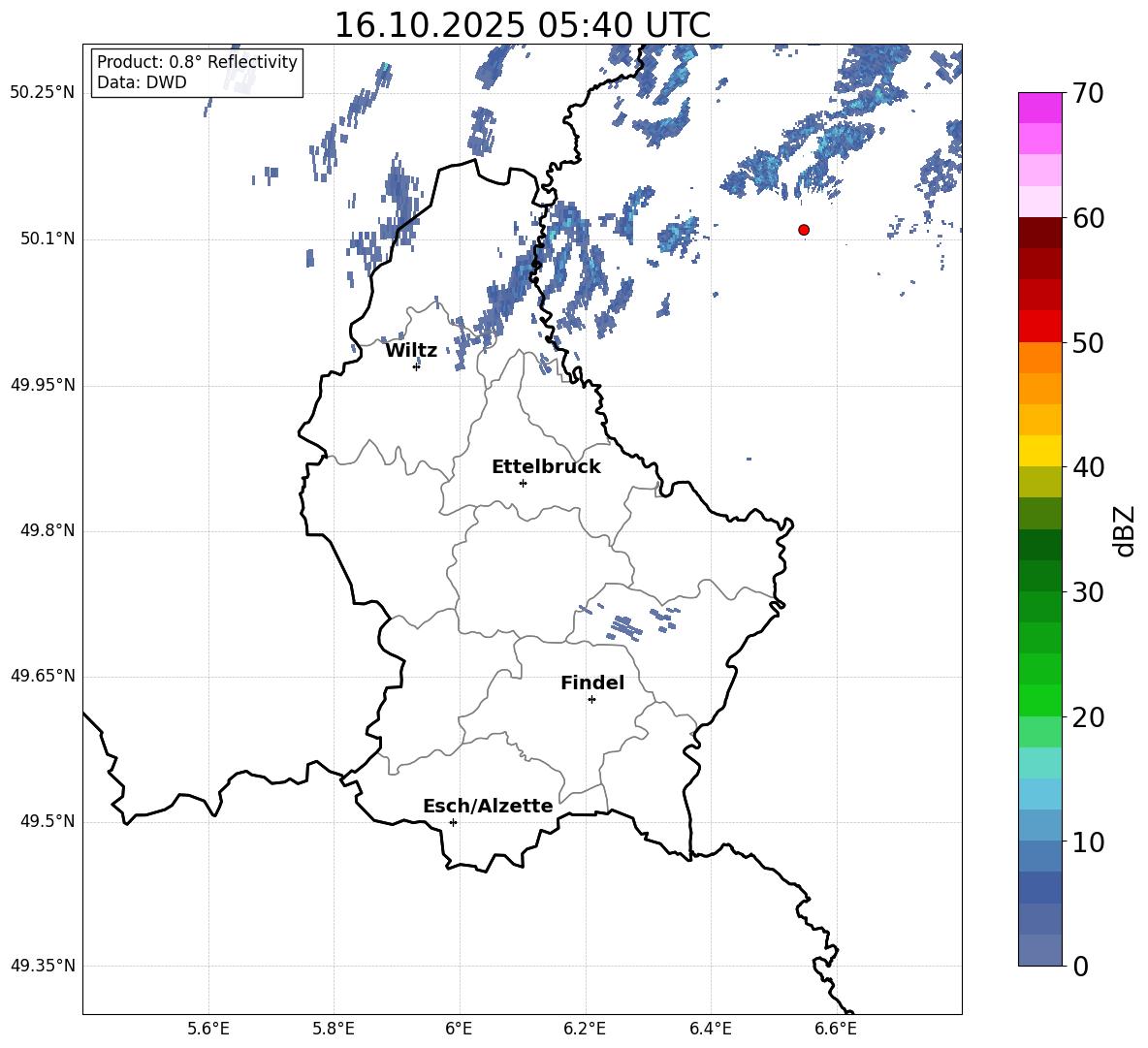This screenshot has height=1048, width=1148.
Task: Click the 50.25°N latitude label
Action: pyautogui.click(x=43, y=93)
